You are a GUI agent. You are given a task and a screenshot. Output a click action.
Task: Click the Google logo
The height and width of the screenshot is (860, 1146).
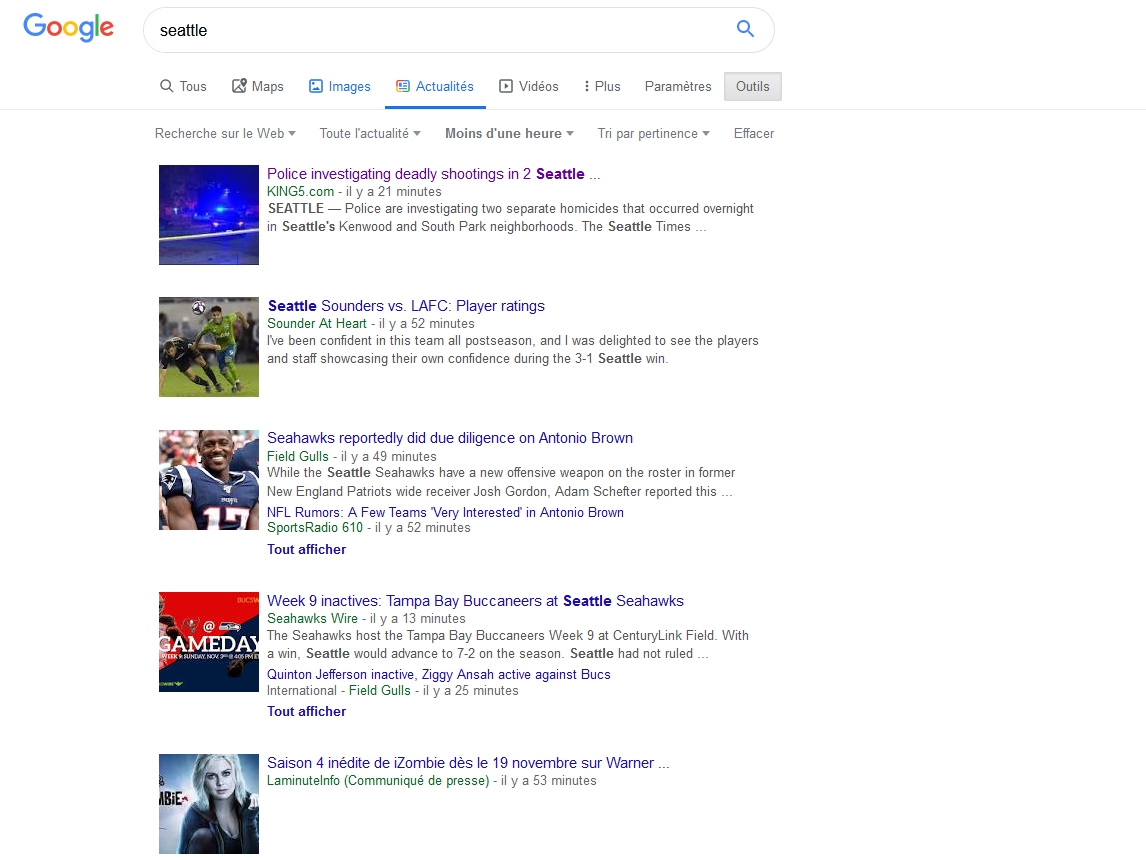[68, 28]
